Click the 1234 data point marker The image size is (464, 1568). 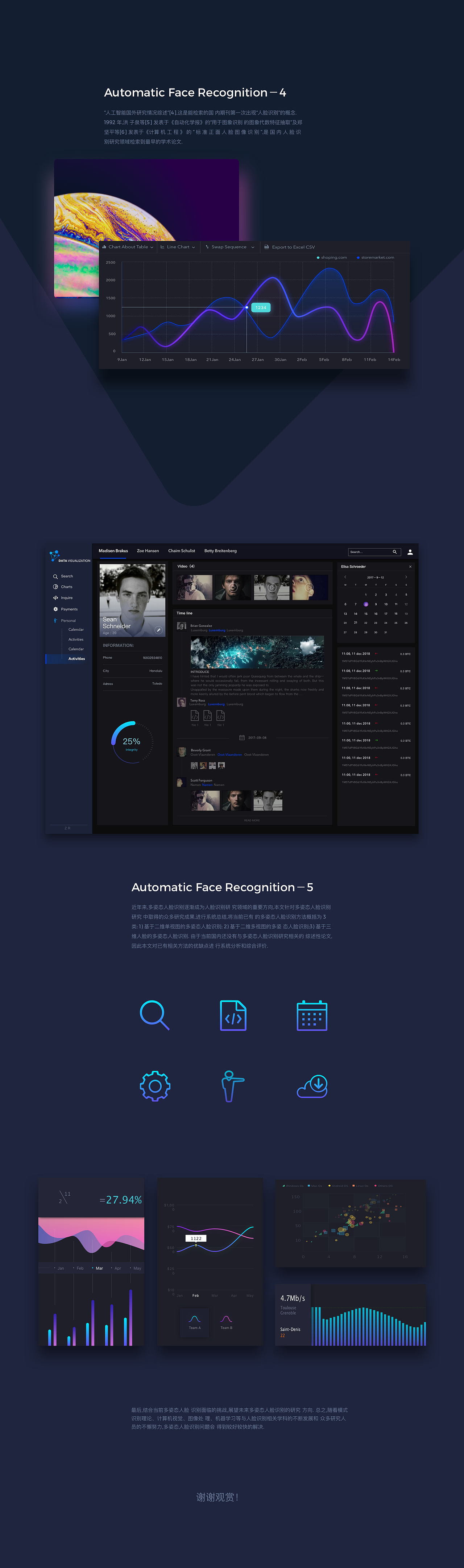coord(247,307)
